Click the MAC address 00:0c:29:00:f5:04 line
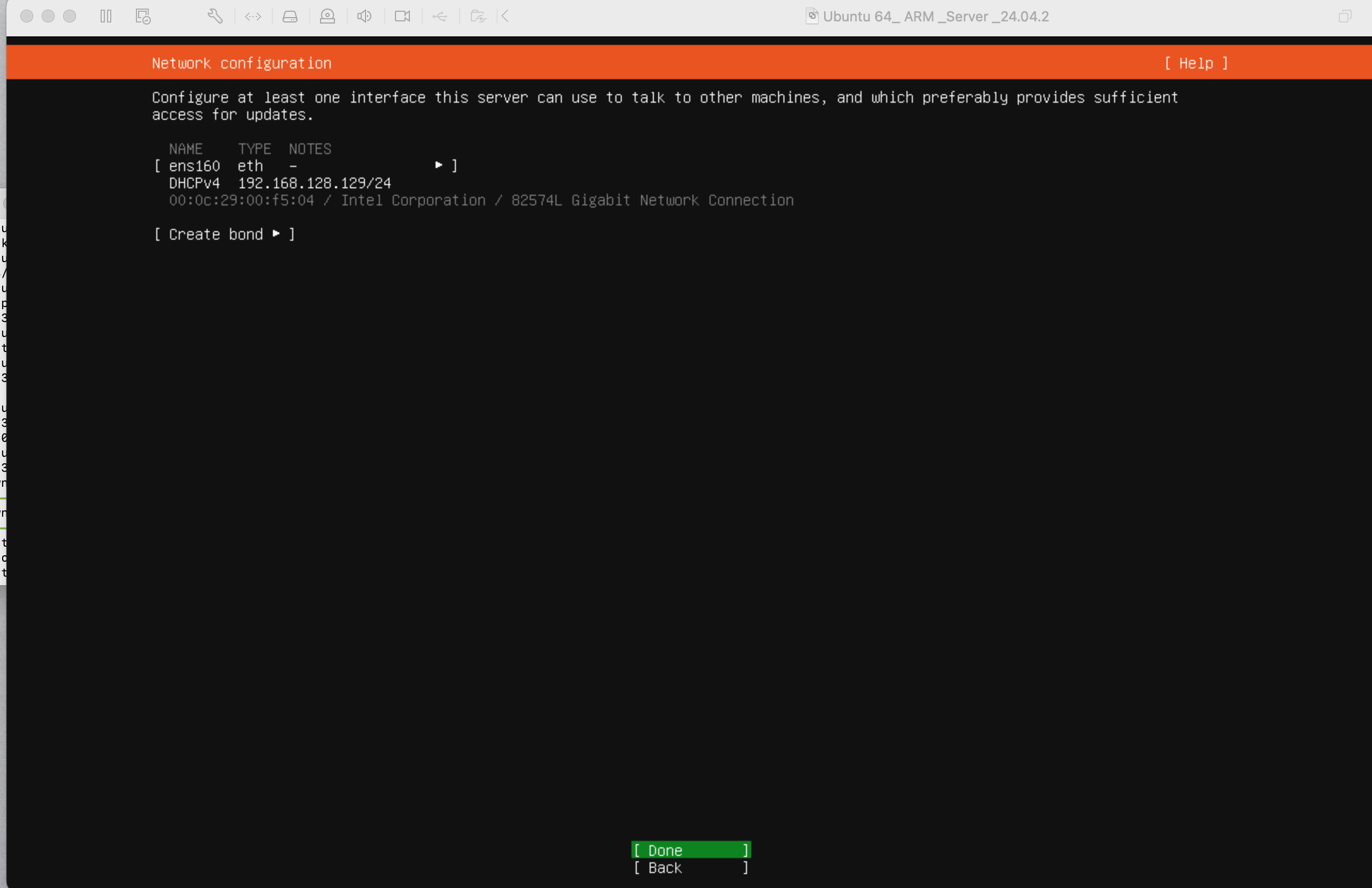The width and height of the screenshot is (1372, 888). (481, 200)
